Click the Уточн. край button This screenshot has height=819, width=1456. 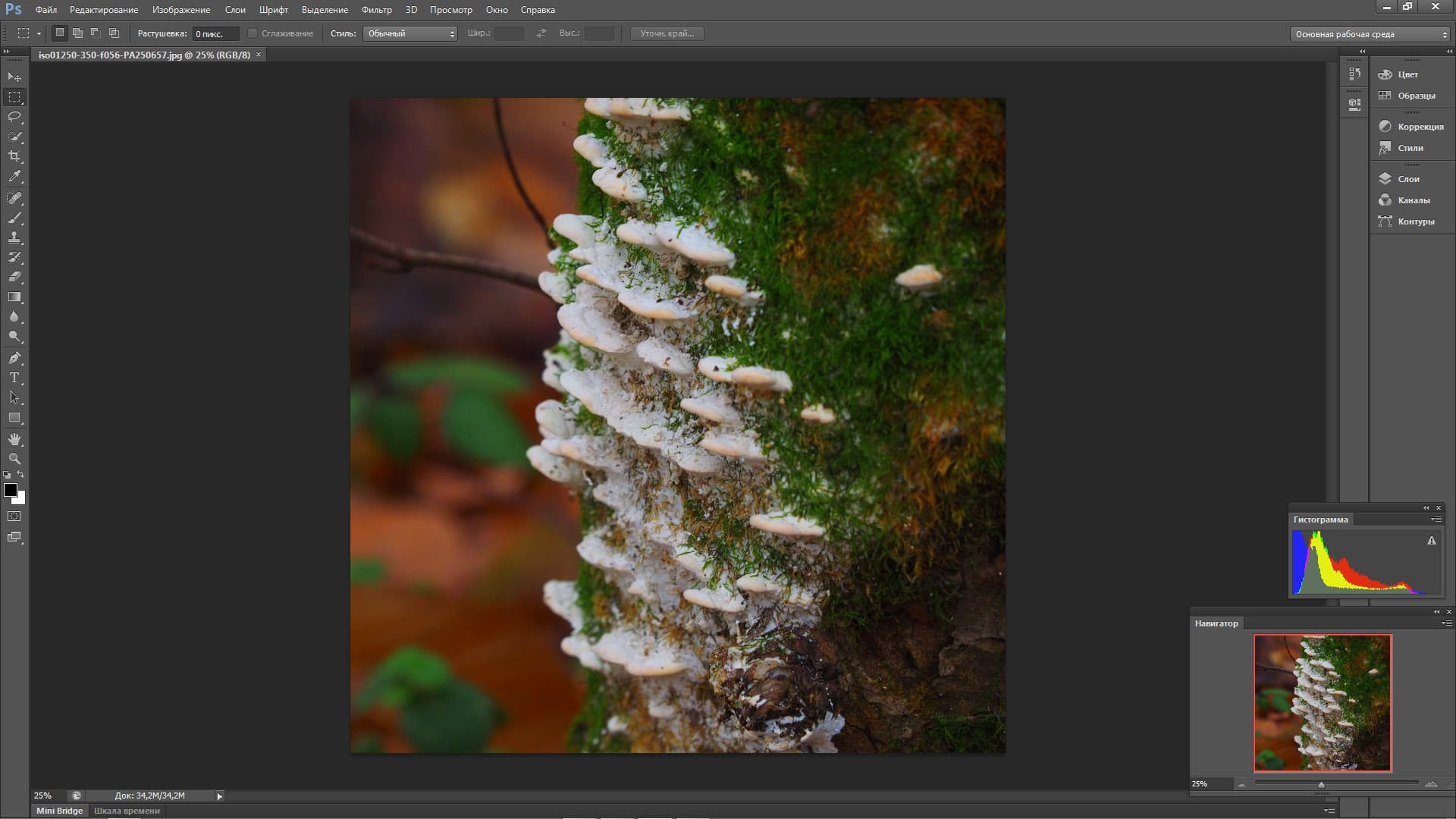pos(667,33)
